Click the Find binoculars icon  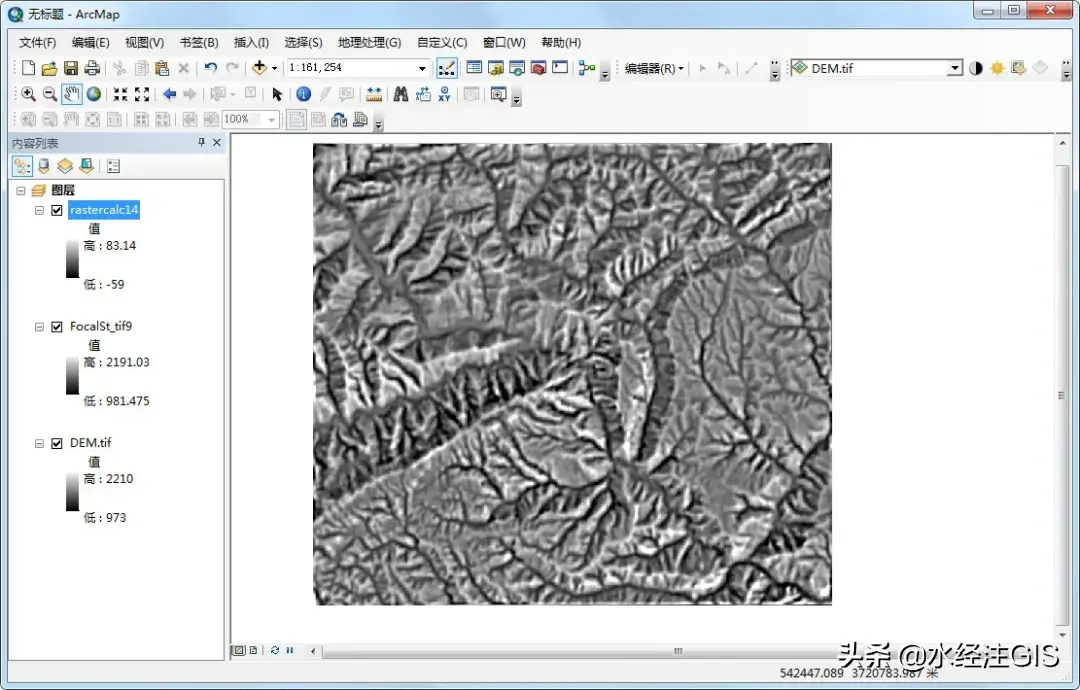coord(400,94)
